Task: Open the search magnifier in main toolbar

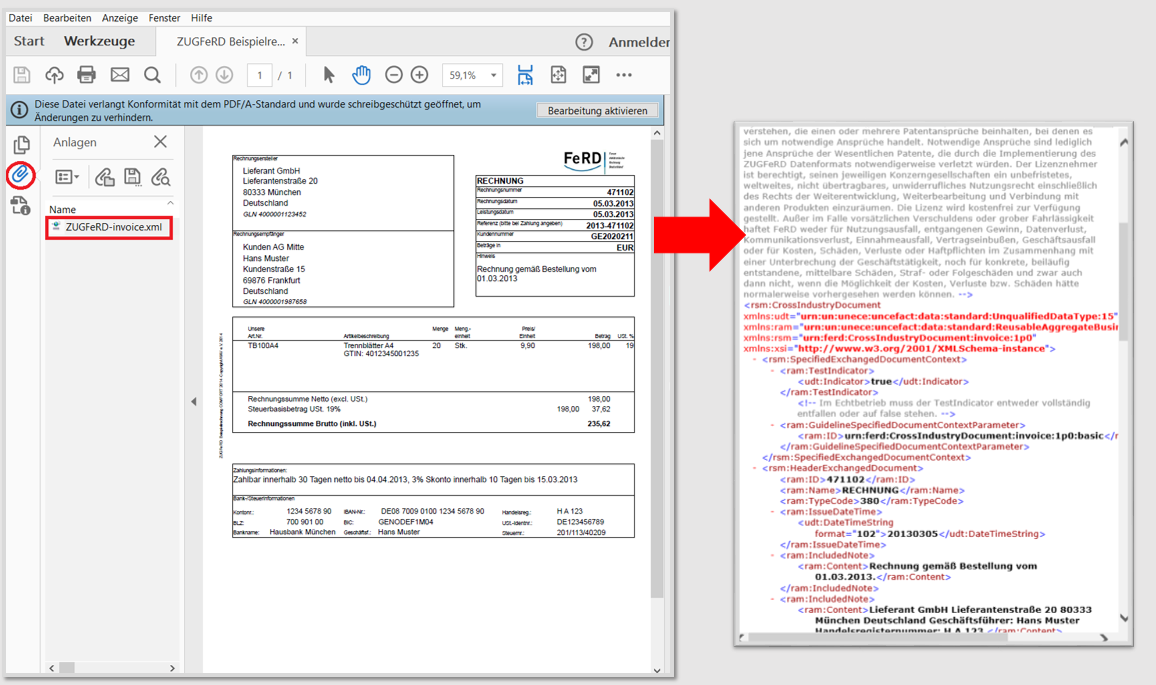Action: pos(152,74)
